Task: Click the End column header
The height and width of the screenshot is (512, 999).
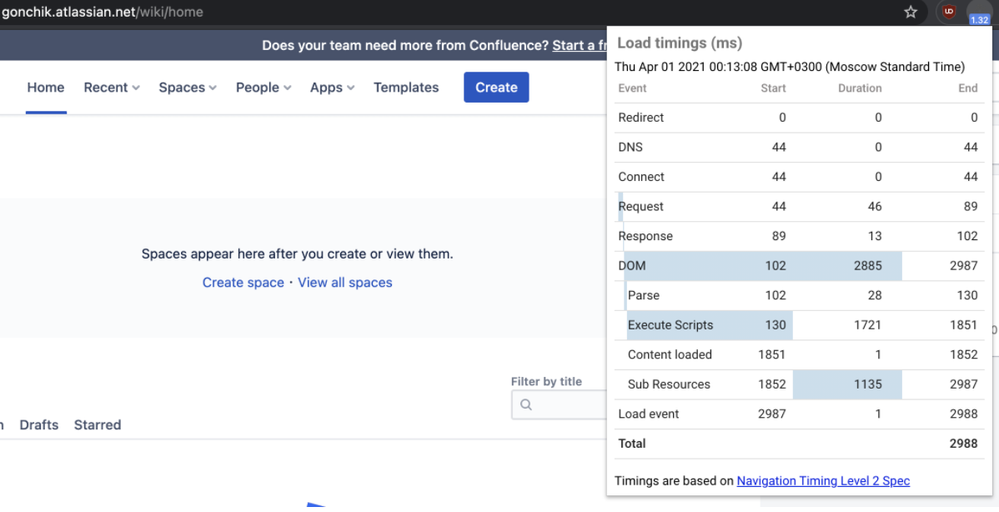Action: click(968, 88)
